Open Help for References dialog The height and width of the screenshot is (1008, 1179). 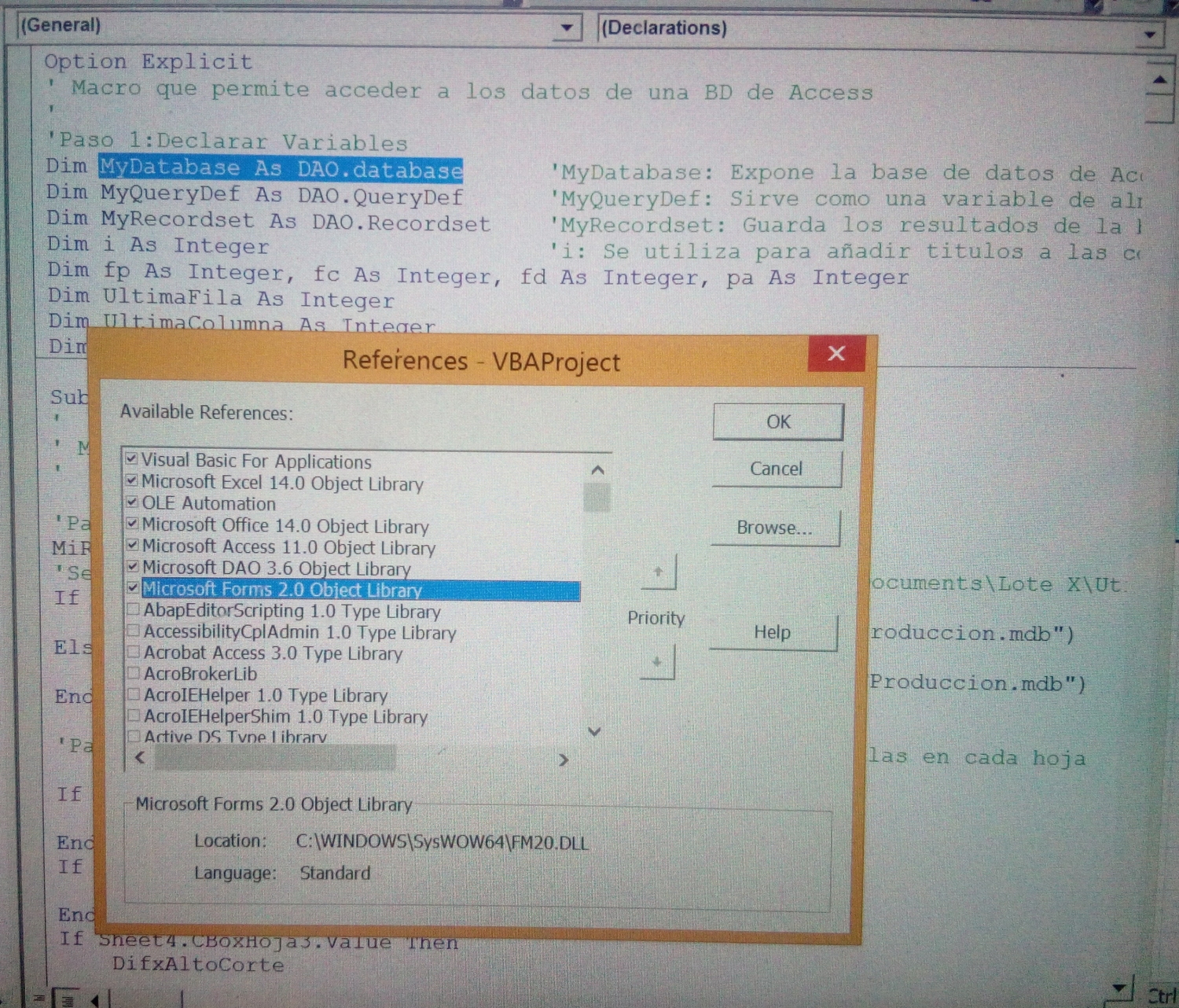coord(773,632)
